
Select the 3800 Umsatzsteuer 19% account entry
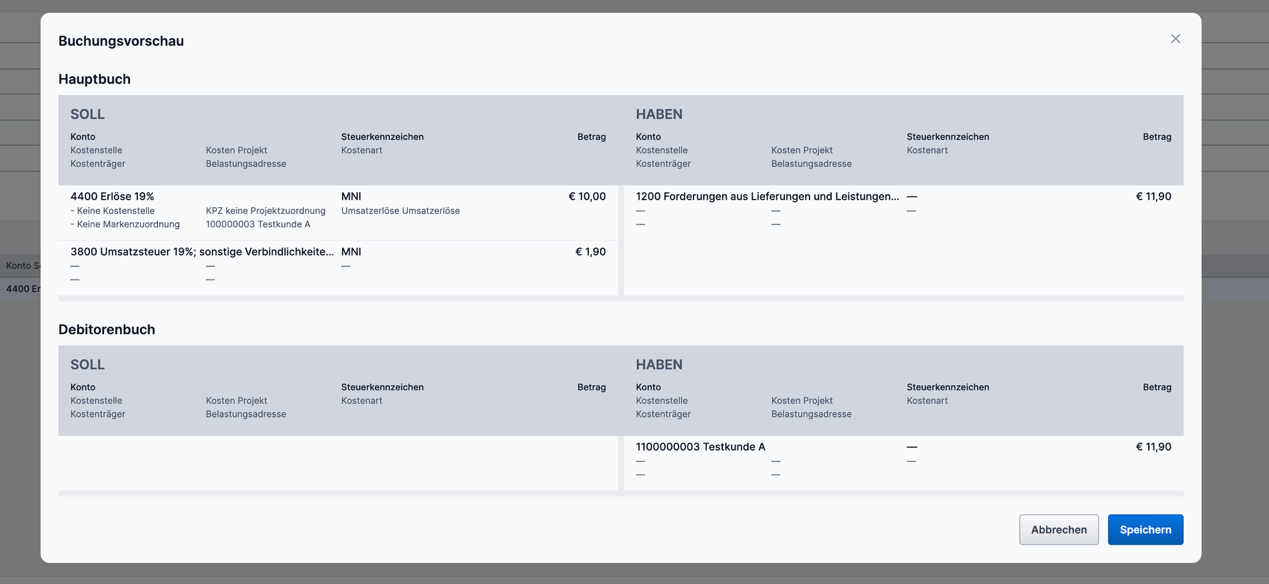(x=202, y=252)
